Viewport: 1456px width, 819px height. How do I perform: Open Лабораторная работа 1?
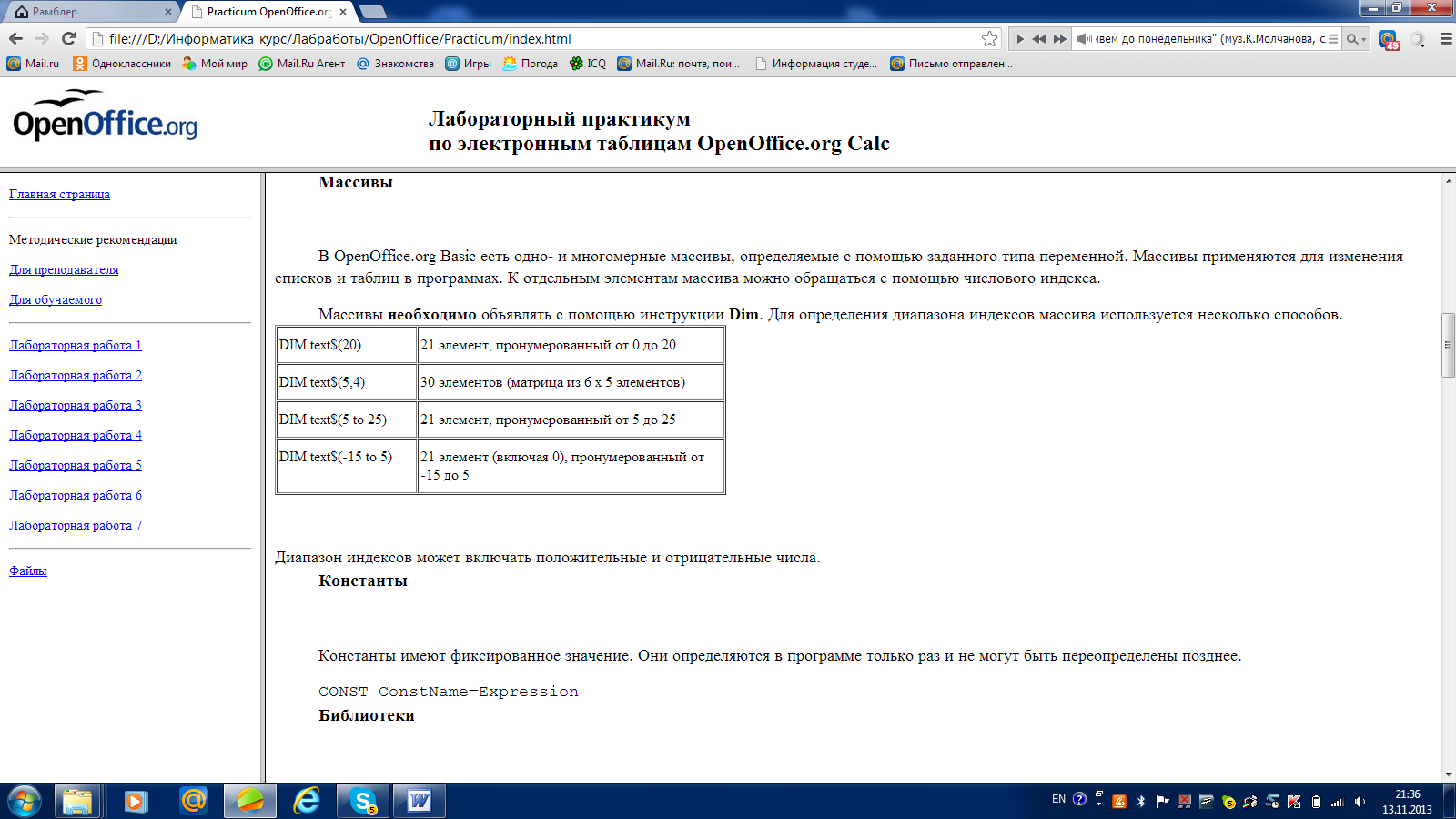click(x=76, y=345)
